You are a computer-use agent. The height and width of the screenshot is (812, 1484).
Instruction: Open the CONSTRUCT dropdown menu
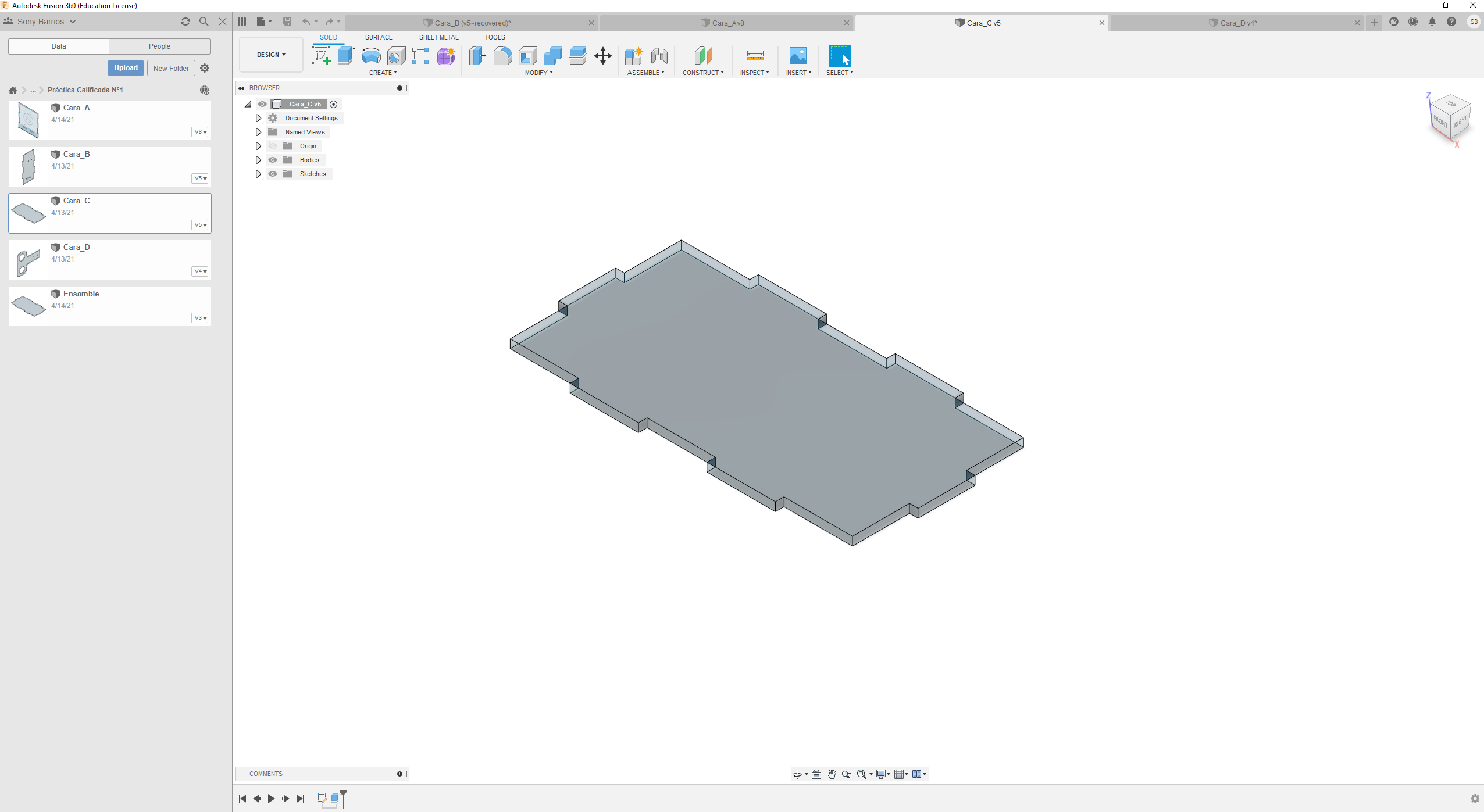click(704, 73)
